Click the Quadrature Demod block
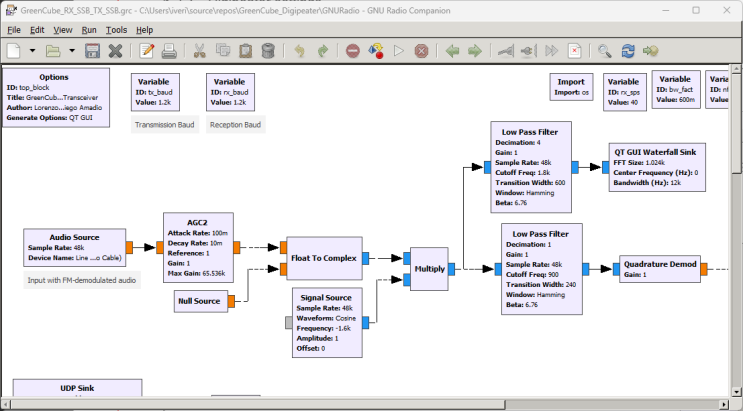Screen dimensions: 743x411 660,269
